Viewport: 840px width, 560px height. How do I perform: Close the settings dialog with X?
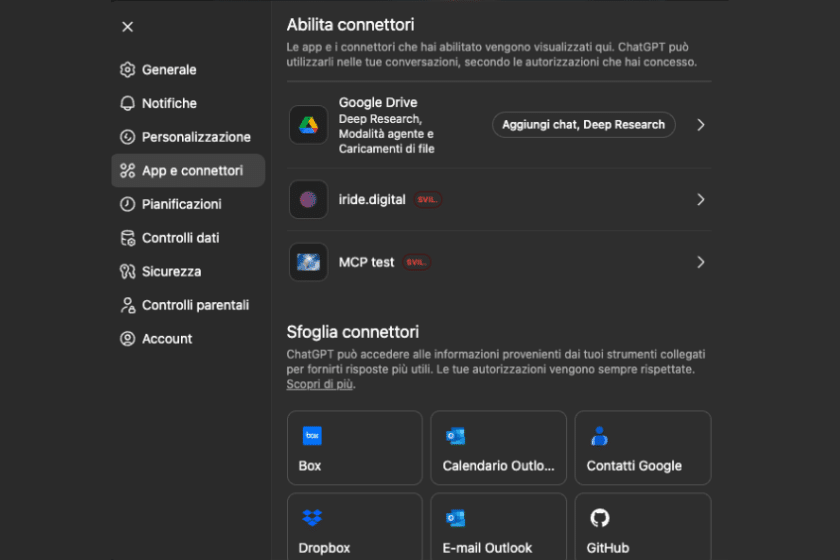(x=127, y=27)
